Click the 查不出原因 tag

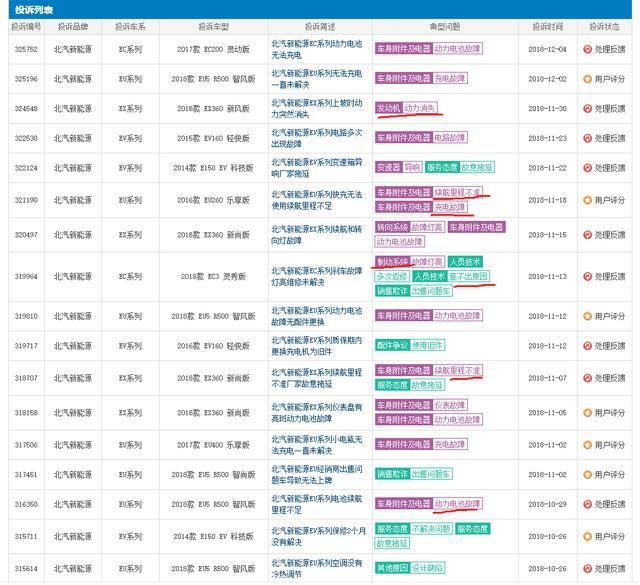(468, 276)
